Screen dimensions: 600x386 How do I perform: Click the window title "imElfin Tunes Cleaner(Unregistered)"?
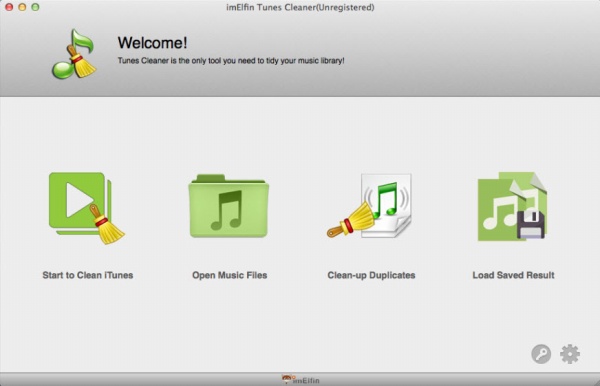[x=300, y=7]
